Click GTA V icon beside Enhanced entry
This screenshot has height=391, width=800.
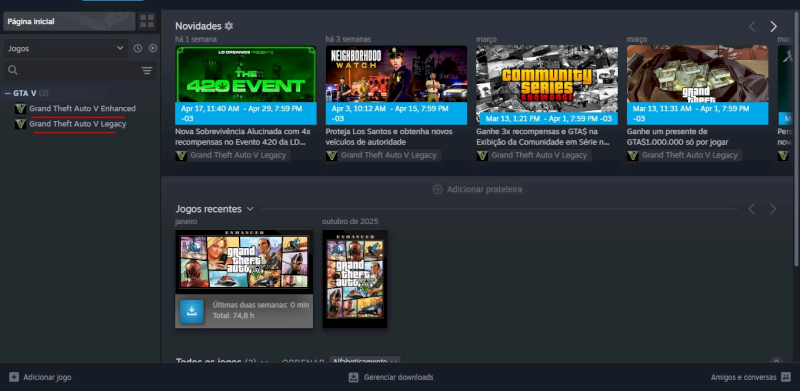(x=20, y=108)
